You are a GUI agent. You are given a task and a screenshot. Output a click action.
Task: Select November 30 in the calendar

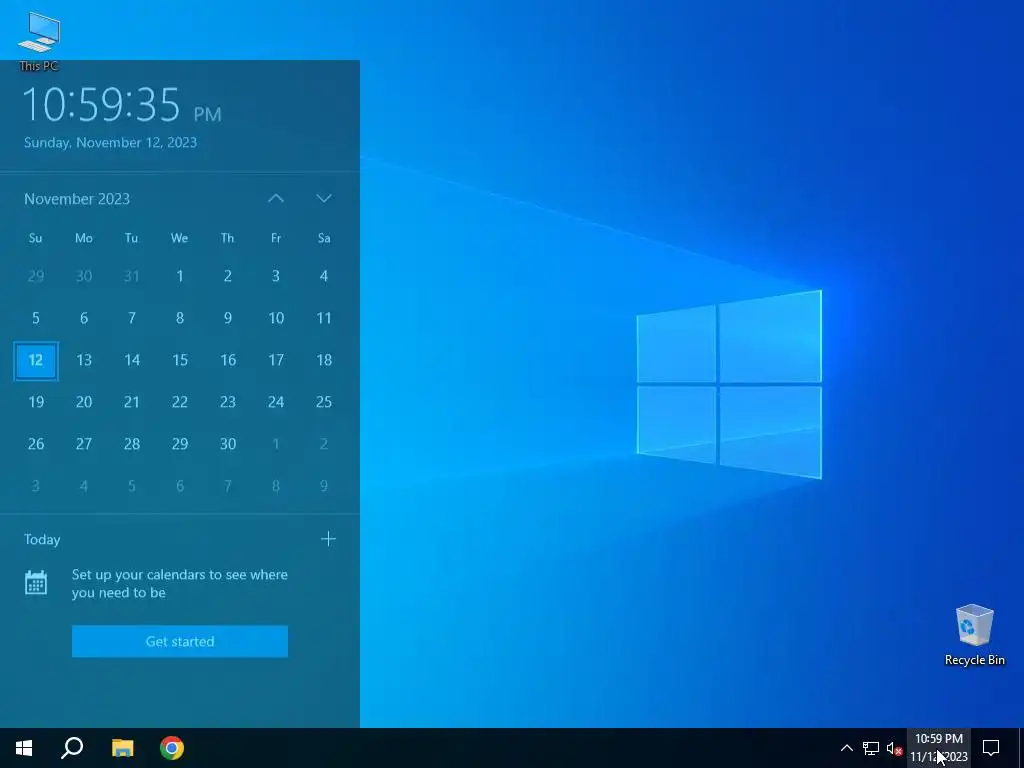tap(228, 444)
